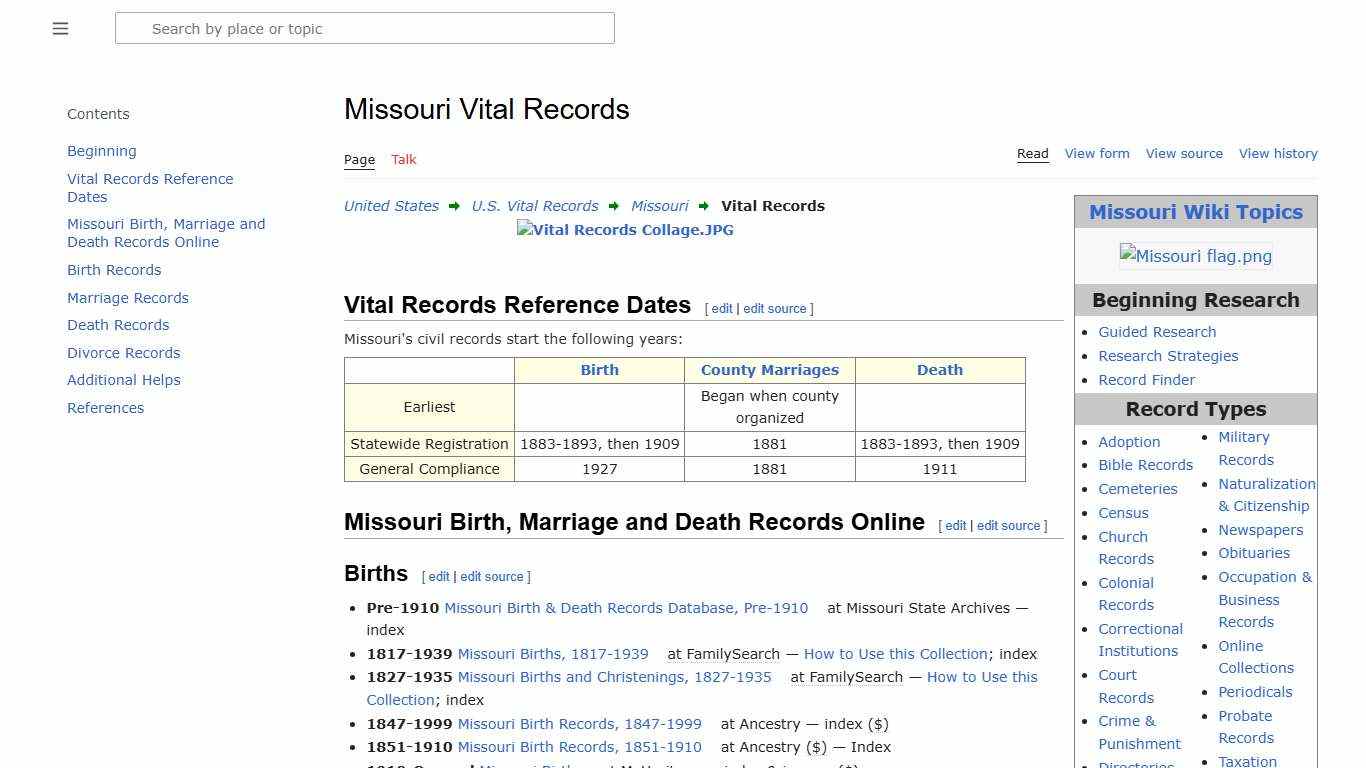Open Missouri Births, 1817-1939 link
The width and height of the screenshot is (1366, 768).
coord(552,653)
